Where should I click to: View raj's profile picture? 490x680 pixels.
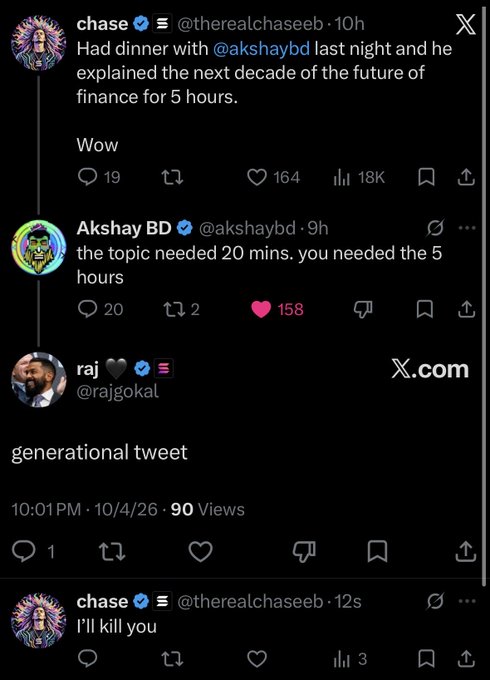click(x=39, y=379)
